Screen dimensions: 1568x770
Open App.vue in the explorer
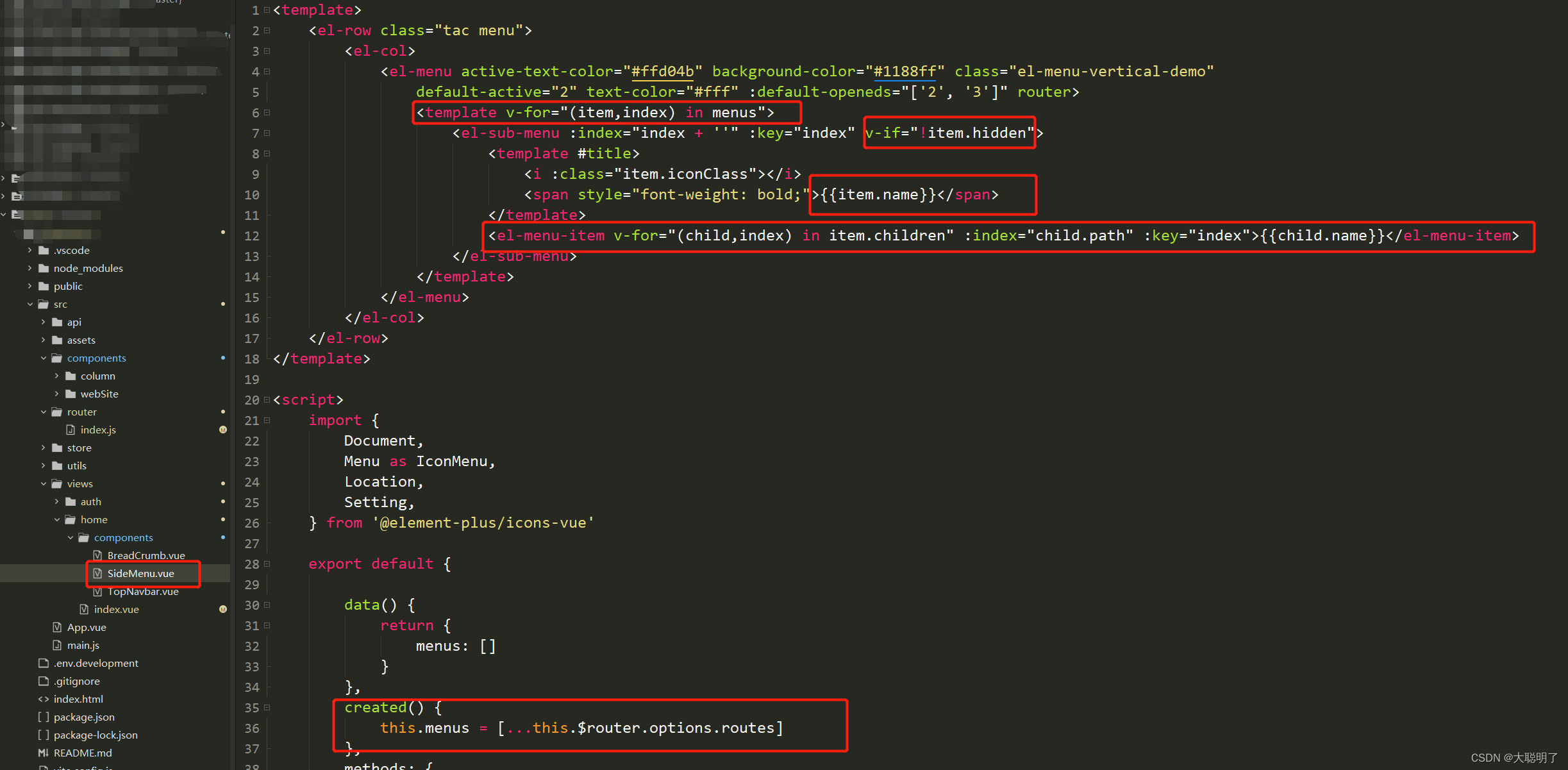coord(87,627)
